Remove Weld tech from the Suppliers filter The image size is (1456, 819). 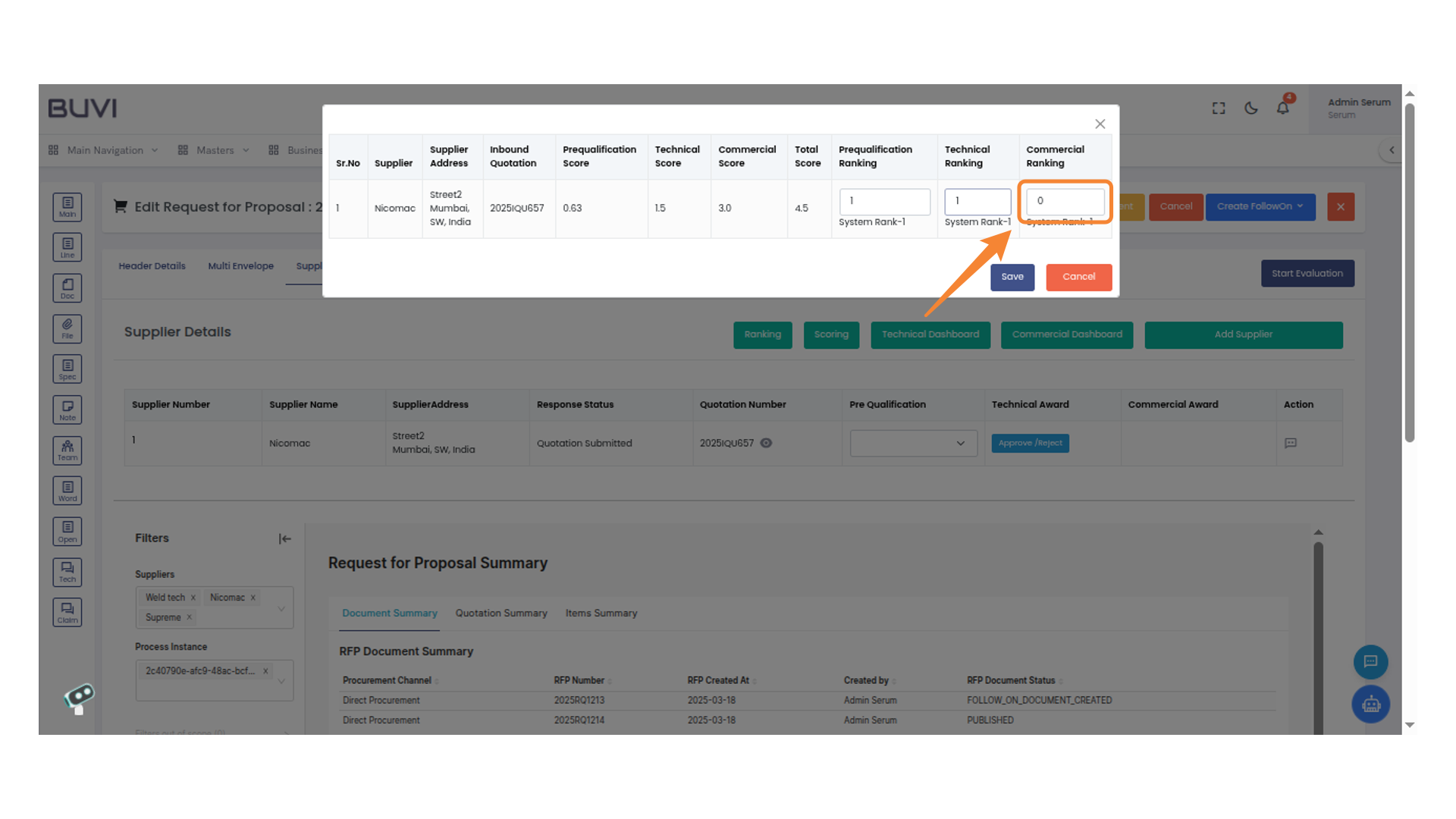(x=193, y=597)
